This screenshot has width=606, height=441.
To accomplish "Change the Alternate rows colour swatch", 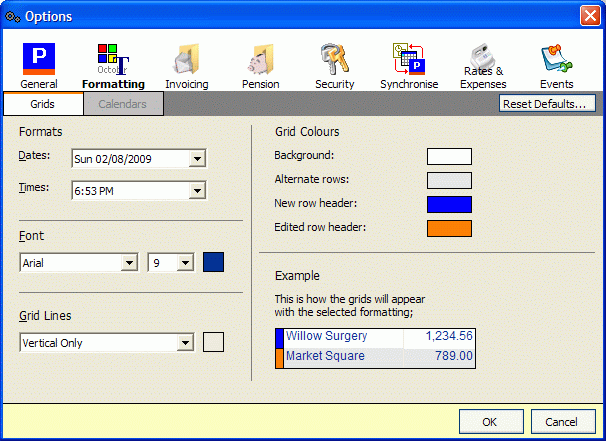I will 449,180.
